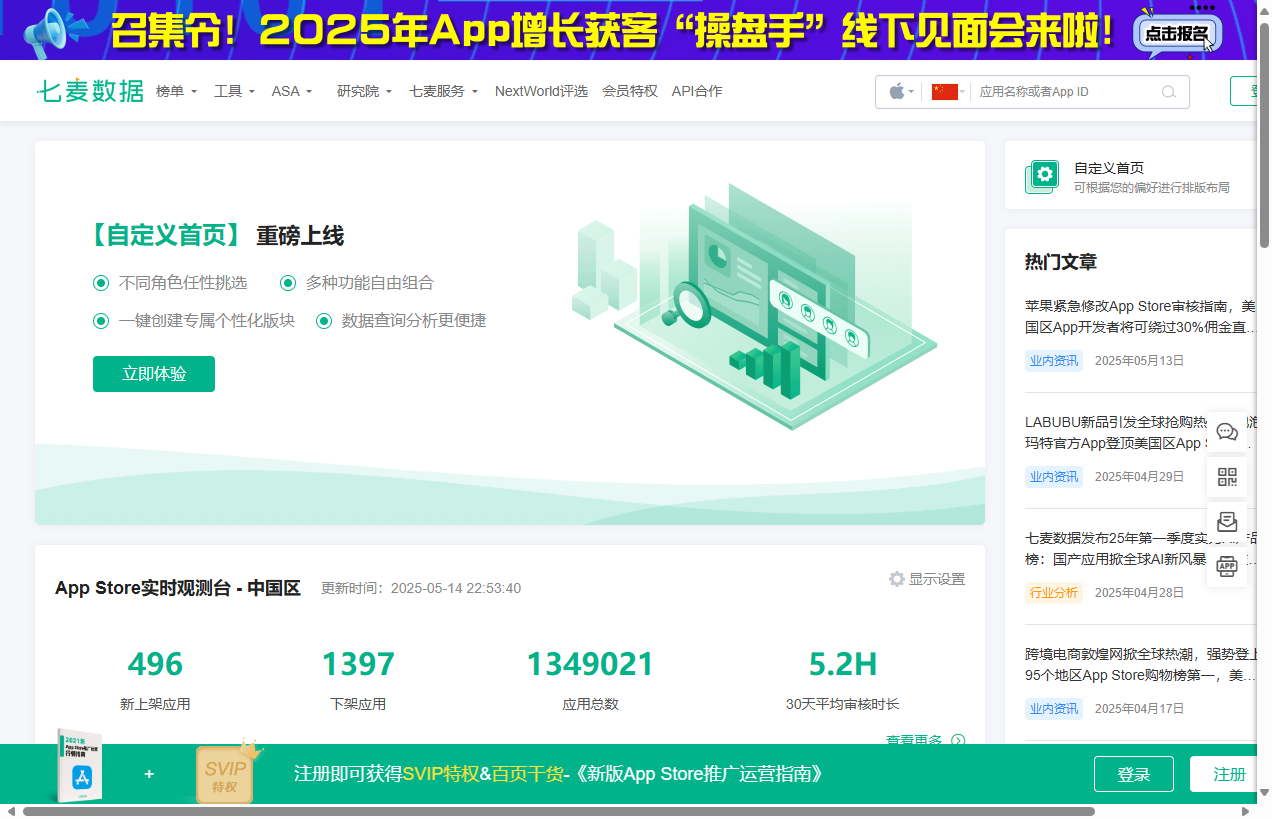
Task: Expand the 榜单 dropdown menu
Action: [176, 91]
